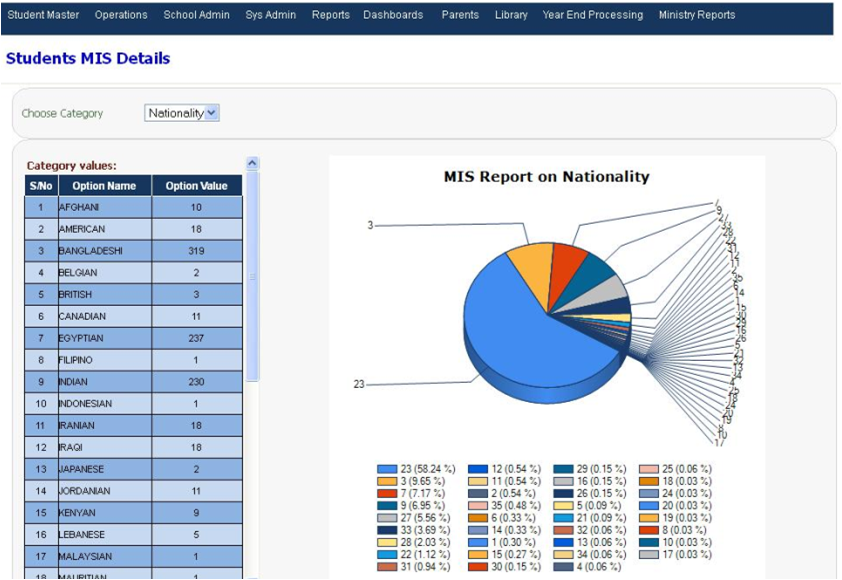The height and width of the screenshot is (580, 842).
Task: Open the School Admin menu
Action: pos(195,15)
